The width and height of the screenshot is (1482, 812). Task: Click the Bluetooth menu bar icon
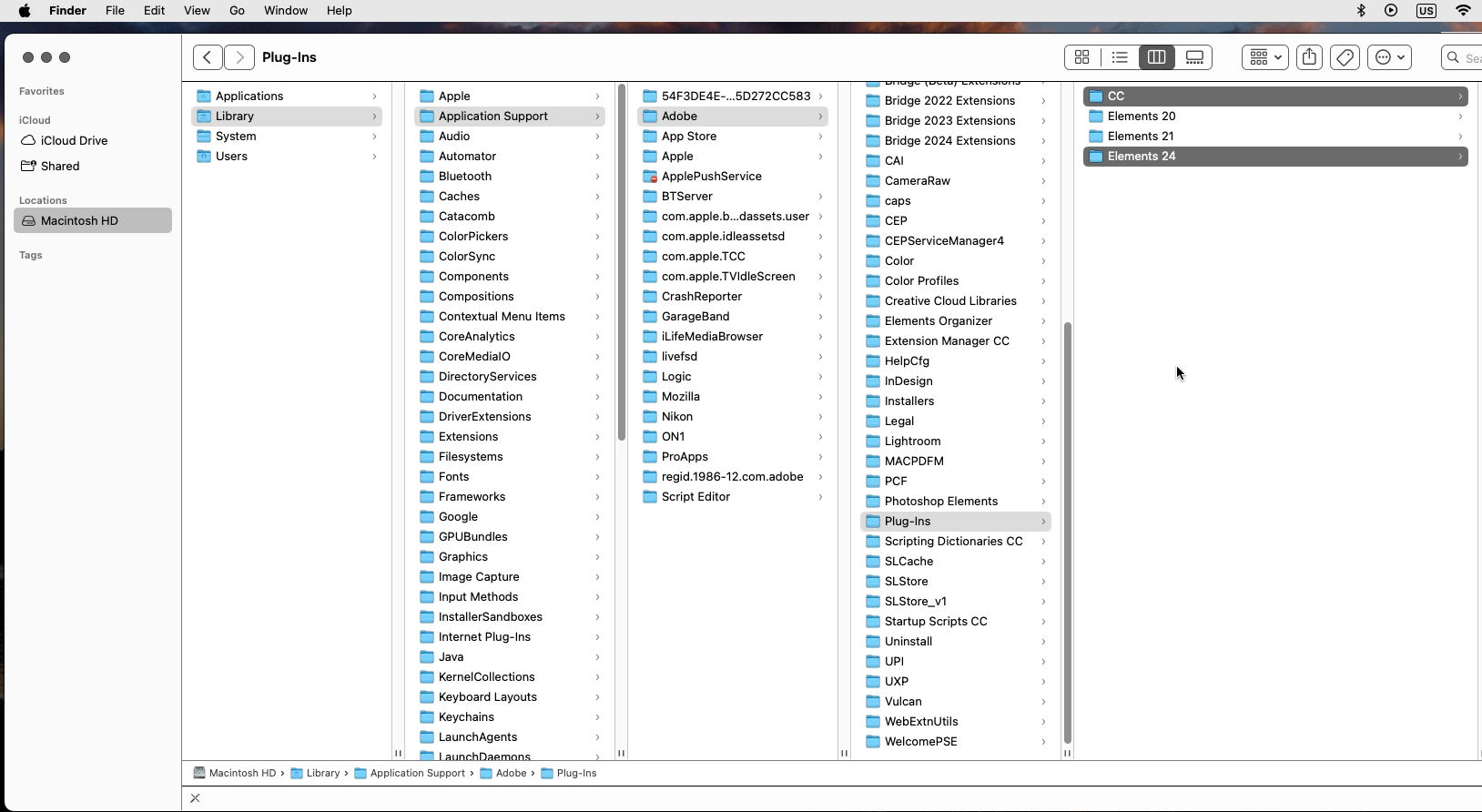click(1362, 11)
